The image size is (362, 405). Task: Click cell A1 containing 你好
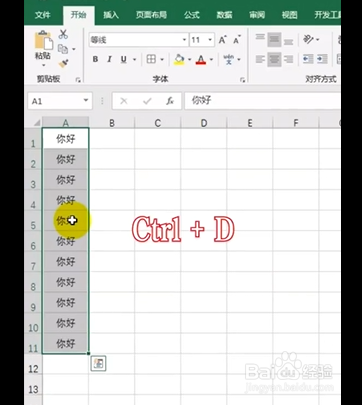tap(66, 139)
